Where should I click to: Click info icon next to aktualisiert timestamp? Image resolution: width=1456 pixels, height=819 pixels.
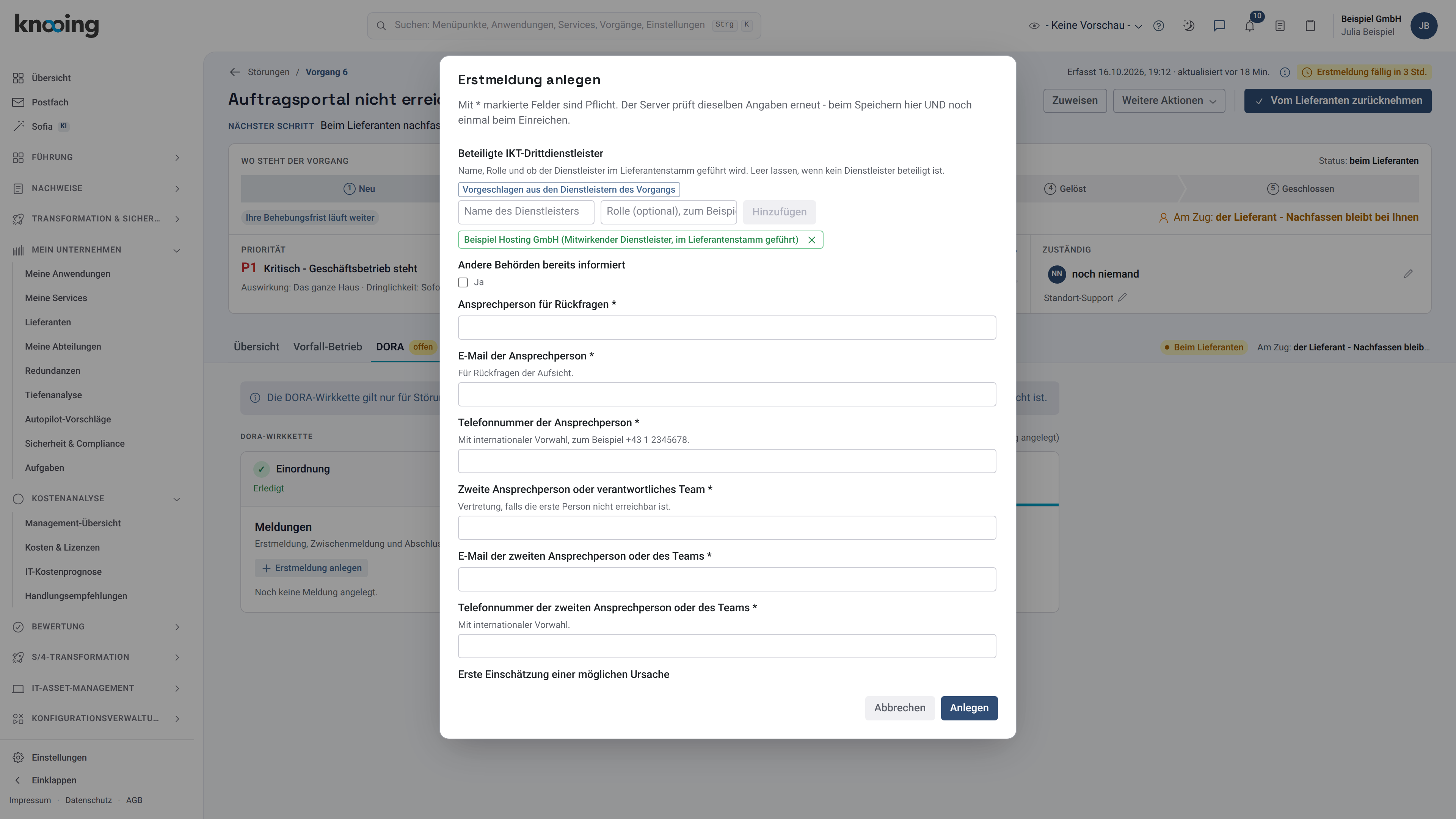[1284, 72]
